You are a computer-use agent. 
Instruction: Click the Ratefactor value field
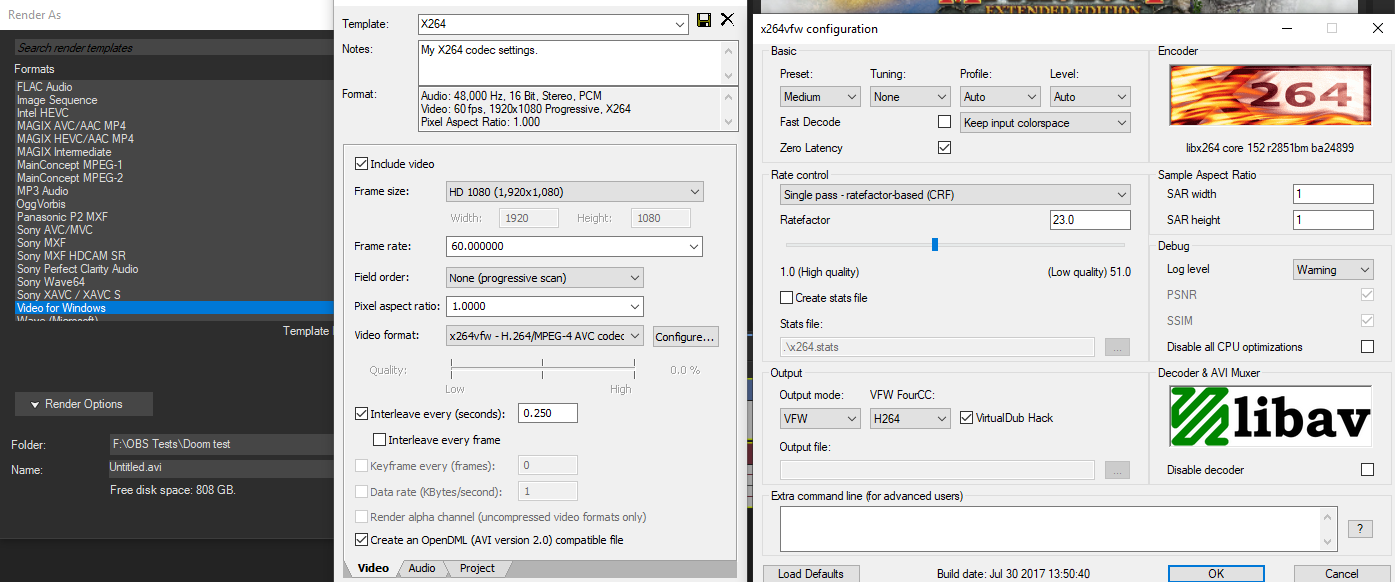coord(1090,220)
